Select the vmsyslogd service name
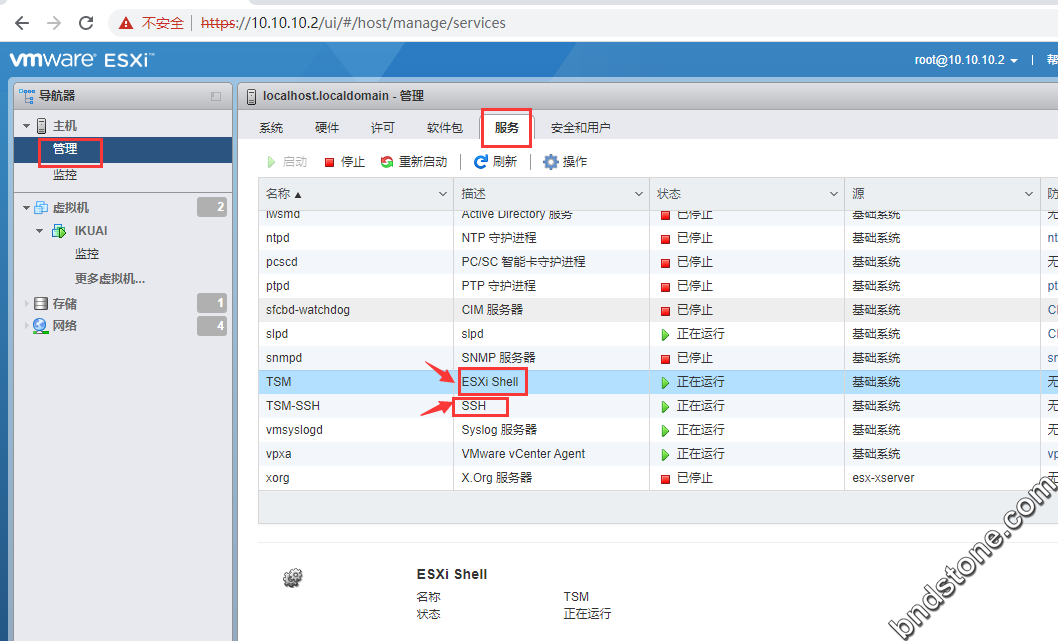This screenshot has width=1058, height=641. click(294, 430)
